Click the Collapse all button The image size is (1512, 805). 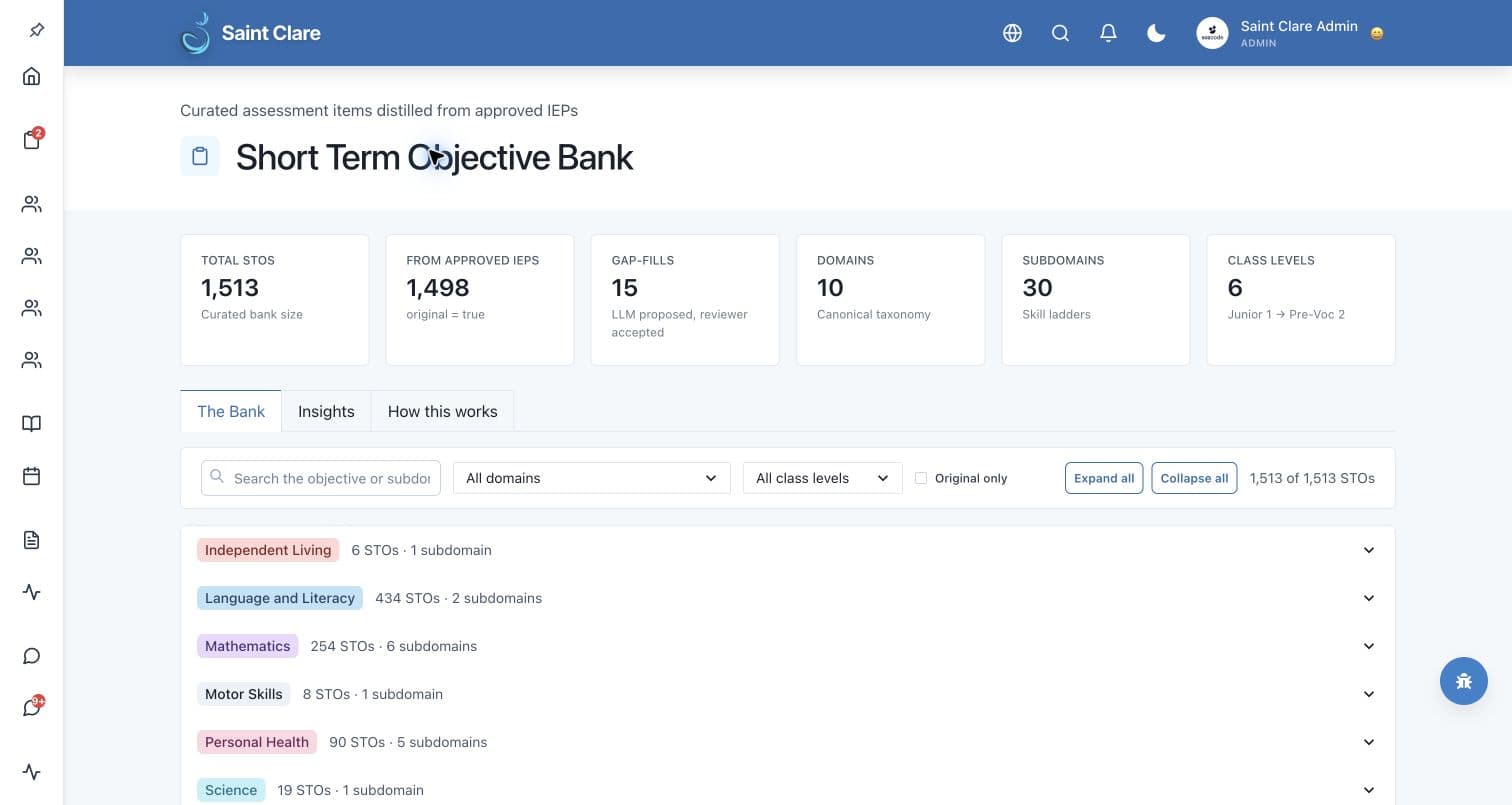pyautogui.click(x=1194, y=478)
